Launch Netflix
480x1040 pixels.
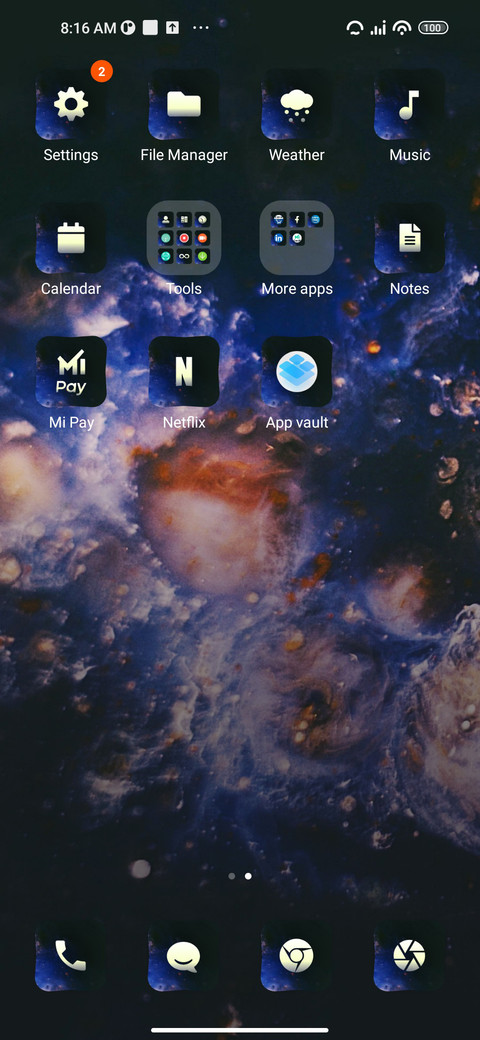point(184,371)
